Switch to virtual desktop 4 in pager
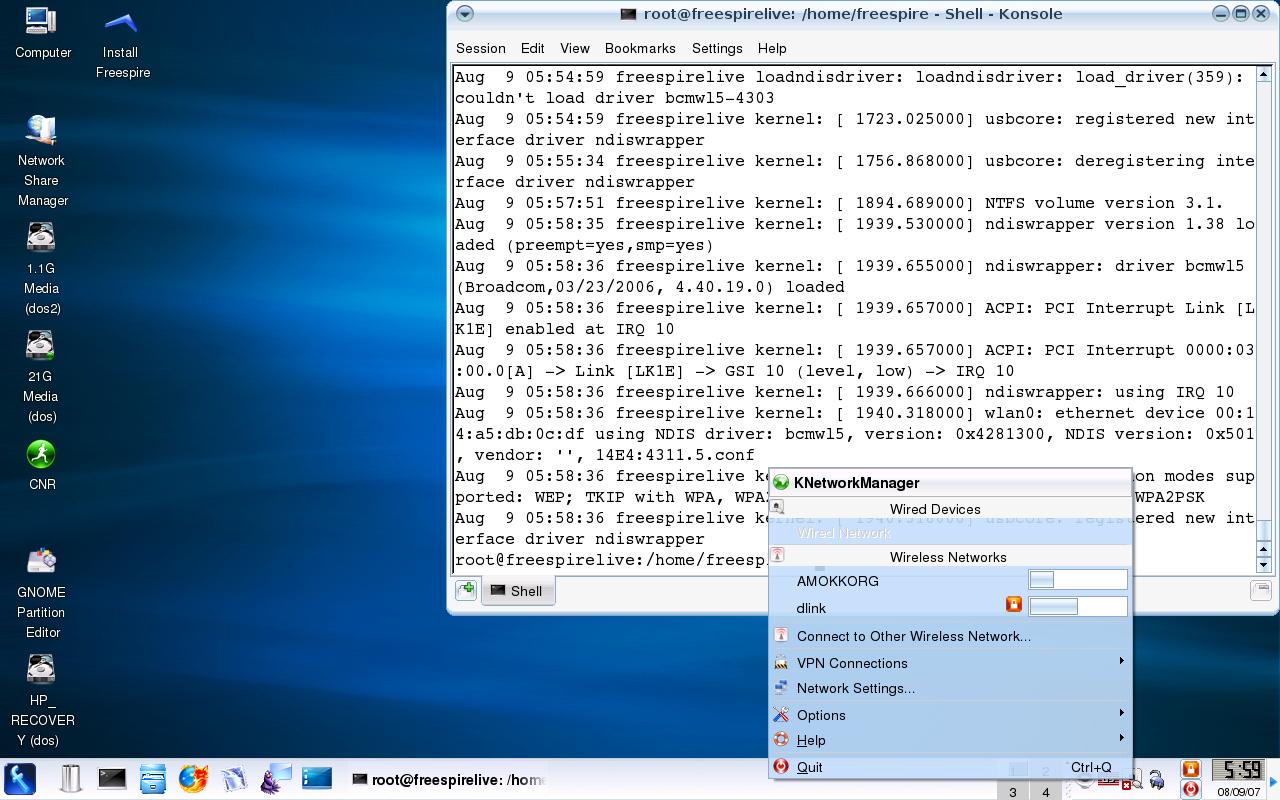1280x800 pixels. click(1046, 792)
